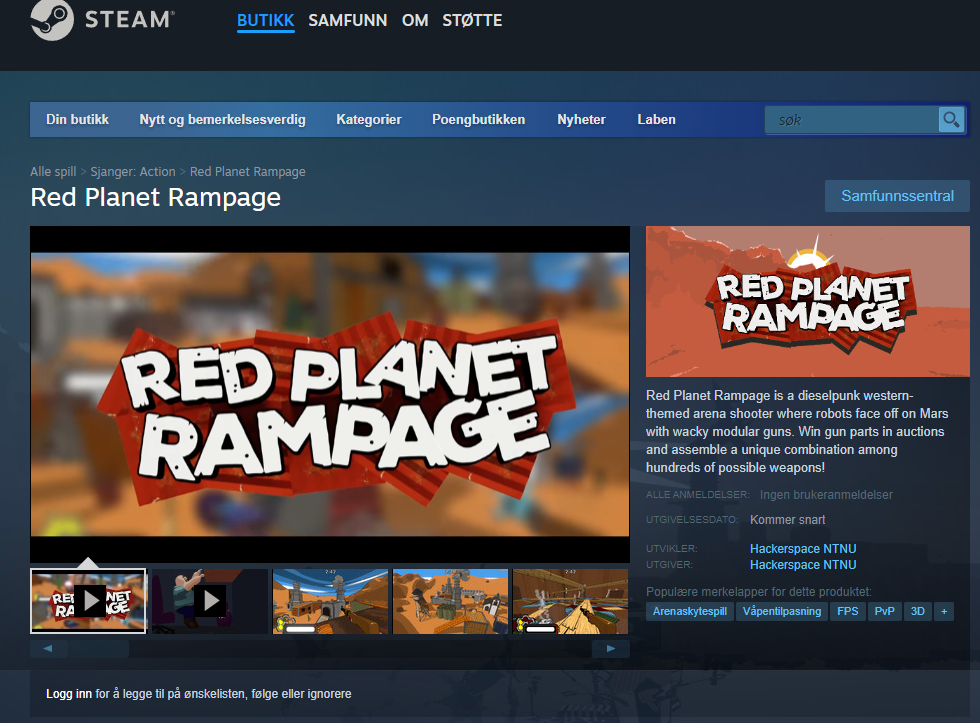Image resolution: width=980 pixels, height=723 pixels.
Task: Click the Hackerspace NTNU publisher link
Action: coord(803,565)
